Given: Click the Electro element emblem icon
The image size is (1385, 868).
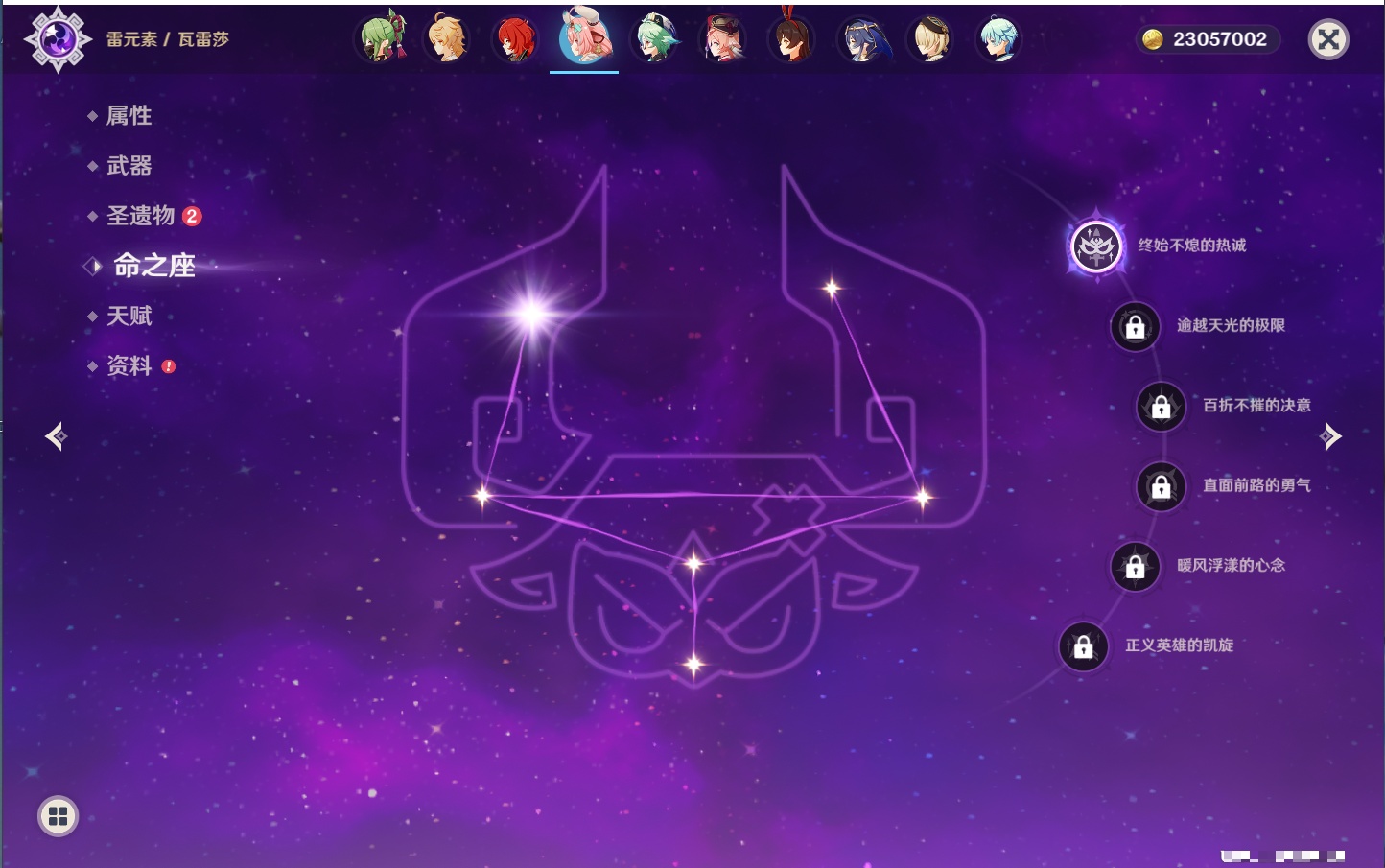Looking at the screenshot, I should click(x=58, y=39).
